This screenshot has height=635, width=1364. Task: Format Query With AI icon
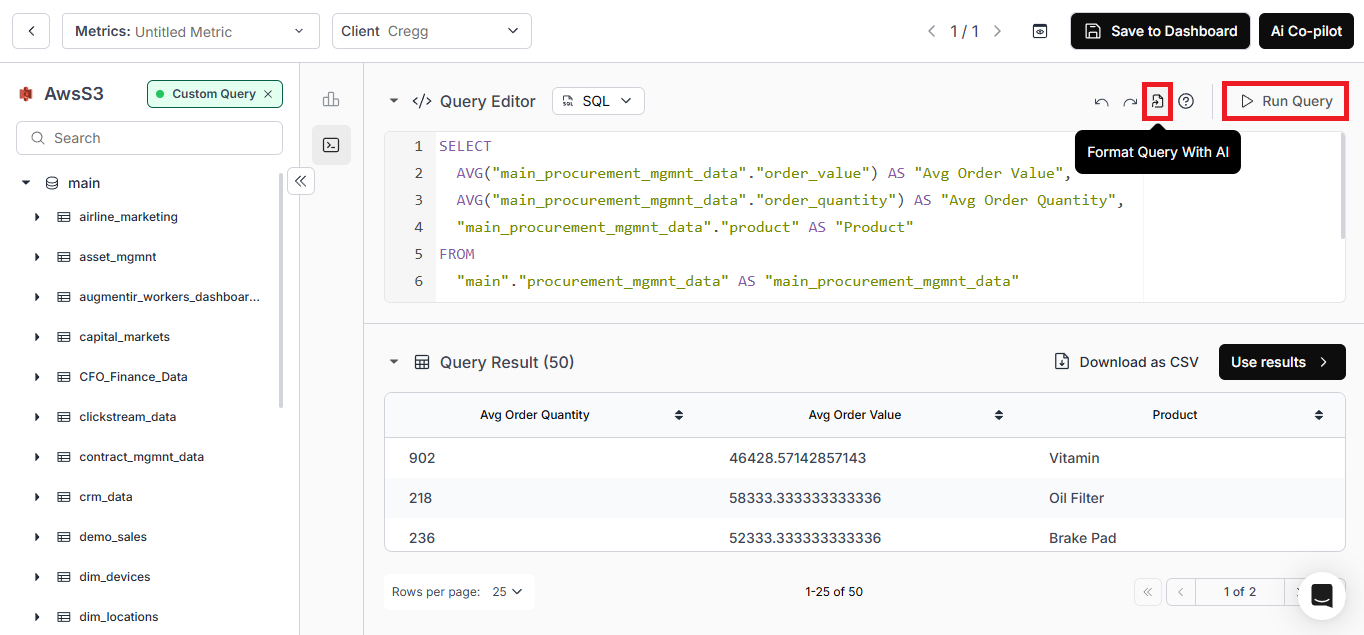1158,101
